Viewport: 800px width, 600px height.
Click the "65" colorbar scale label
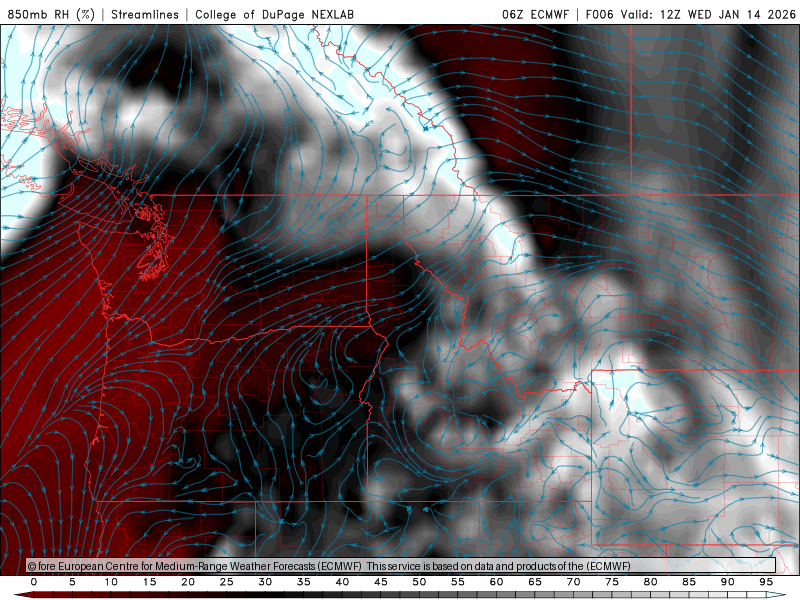pyautogui.click(x=535, y=582)
